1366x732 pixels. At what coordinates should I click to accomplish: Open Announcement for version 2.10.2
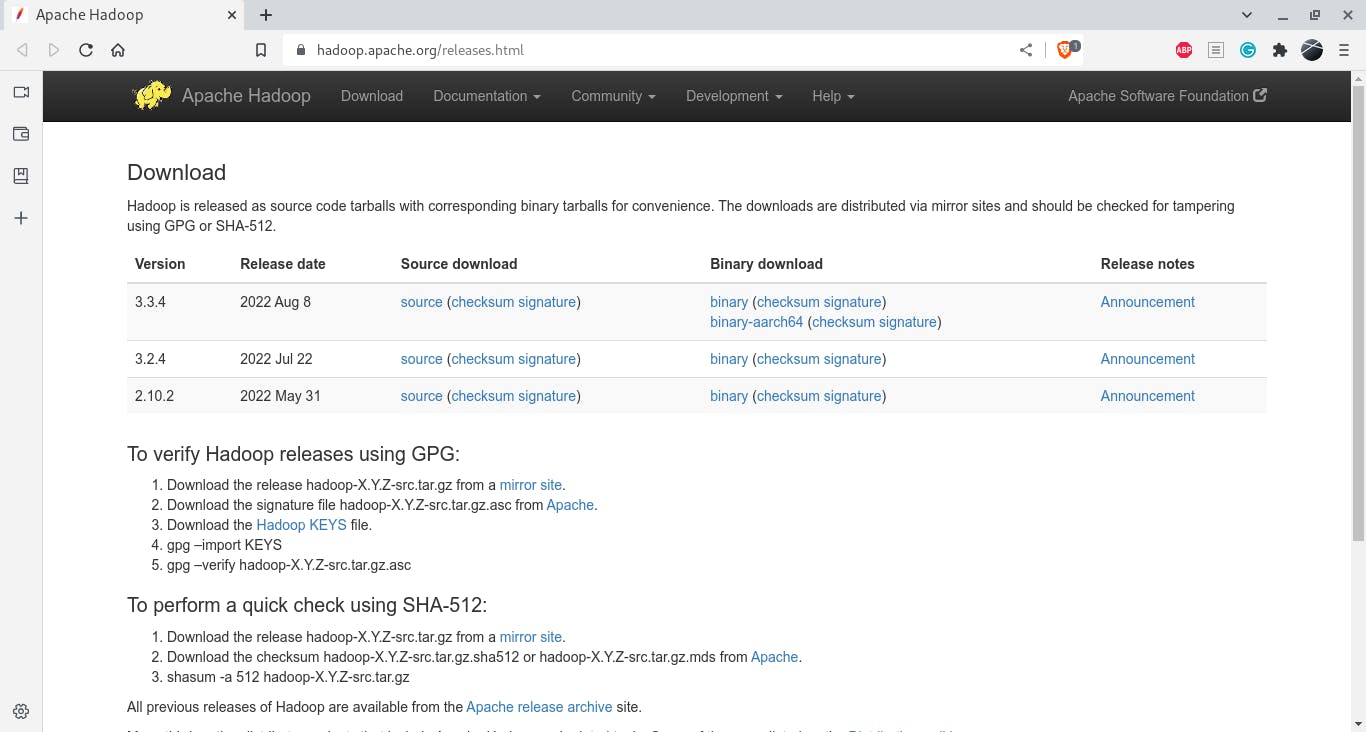click(x=1148, y=396)
